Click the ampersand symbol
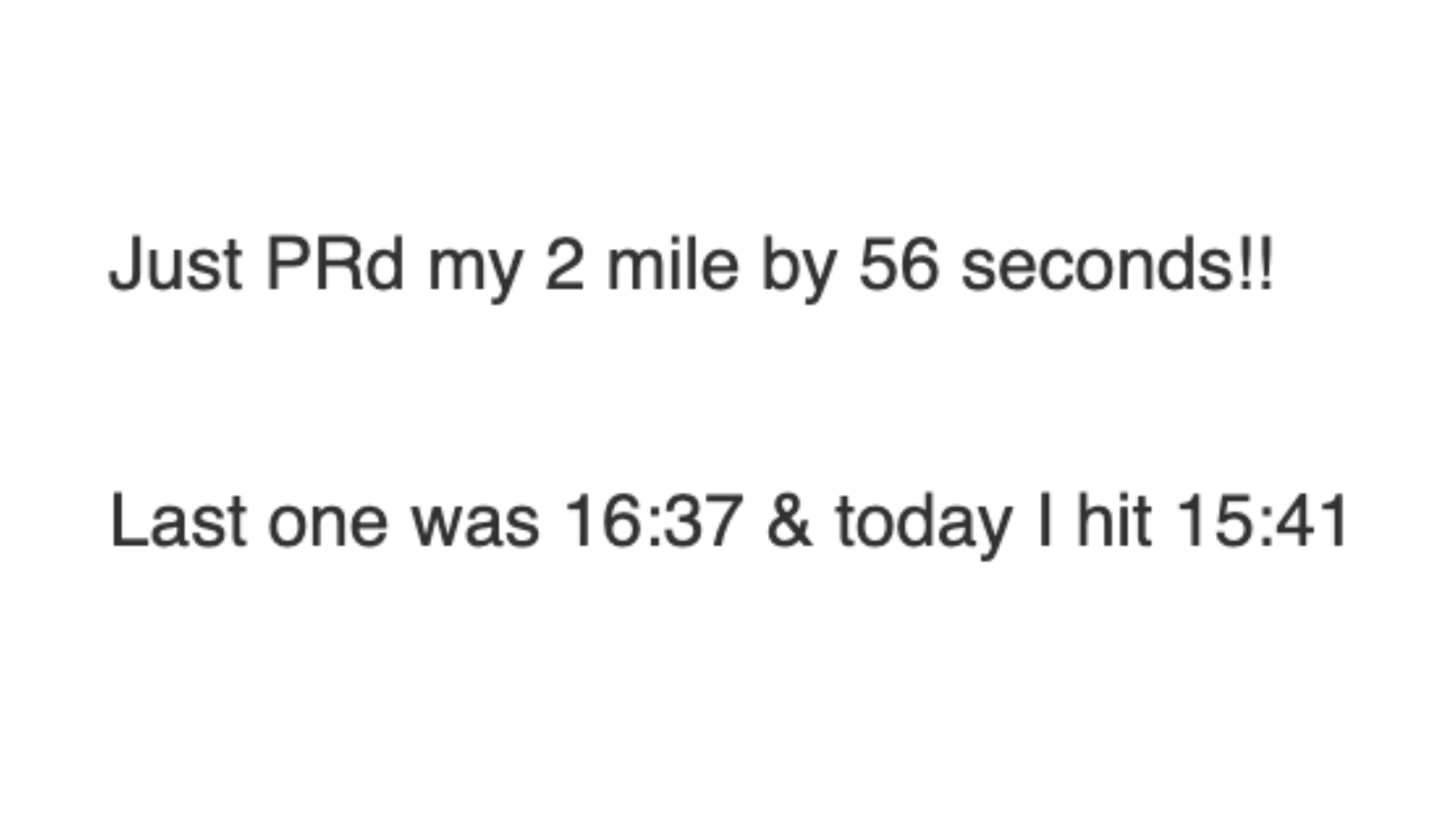This screenshot has width=1456, height=819. coord(789,520)
